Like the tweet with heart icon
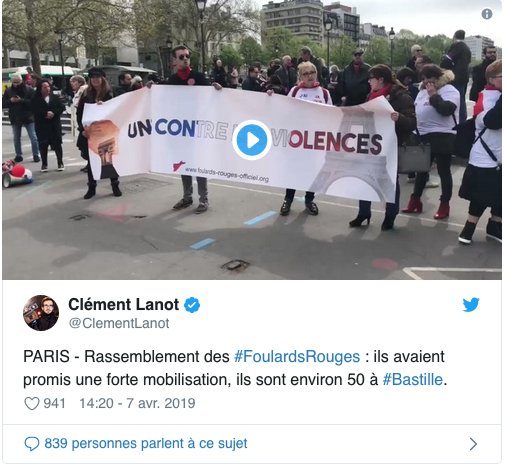 32,403
